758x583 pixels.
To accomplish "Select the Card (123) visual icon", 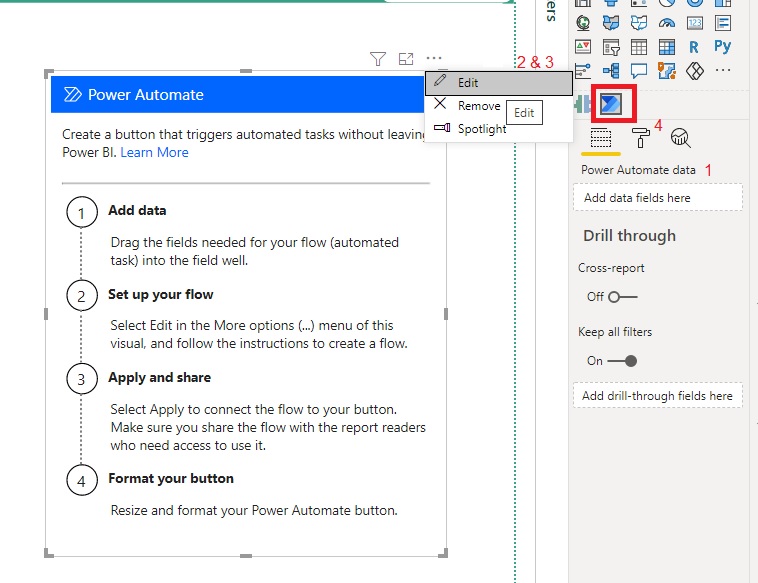I will pos(695,23).
